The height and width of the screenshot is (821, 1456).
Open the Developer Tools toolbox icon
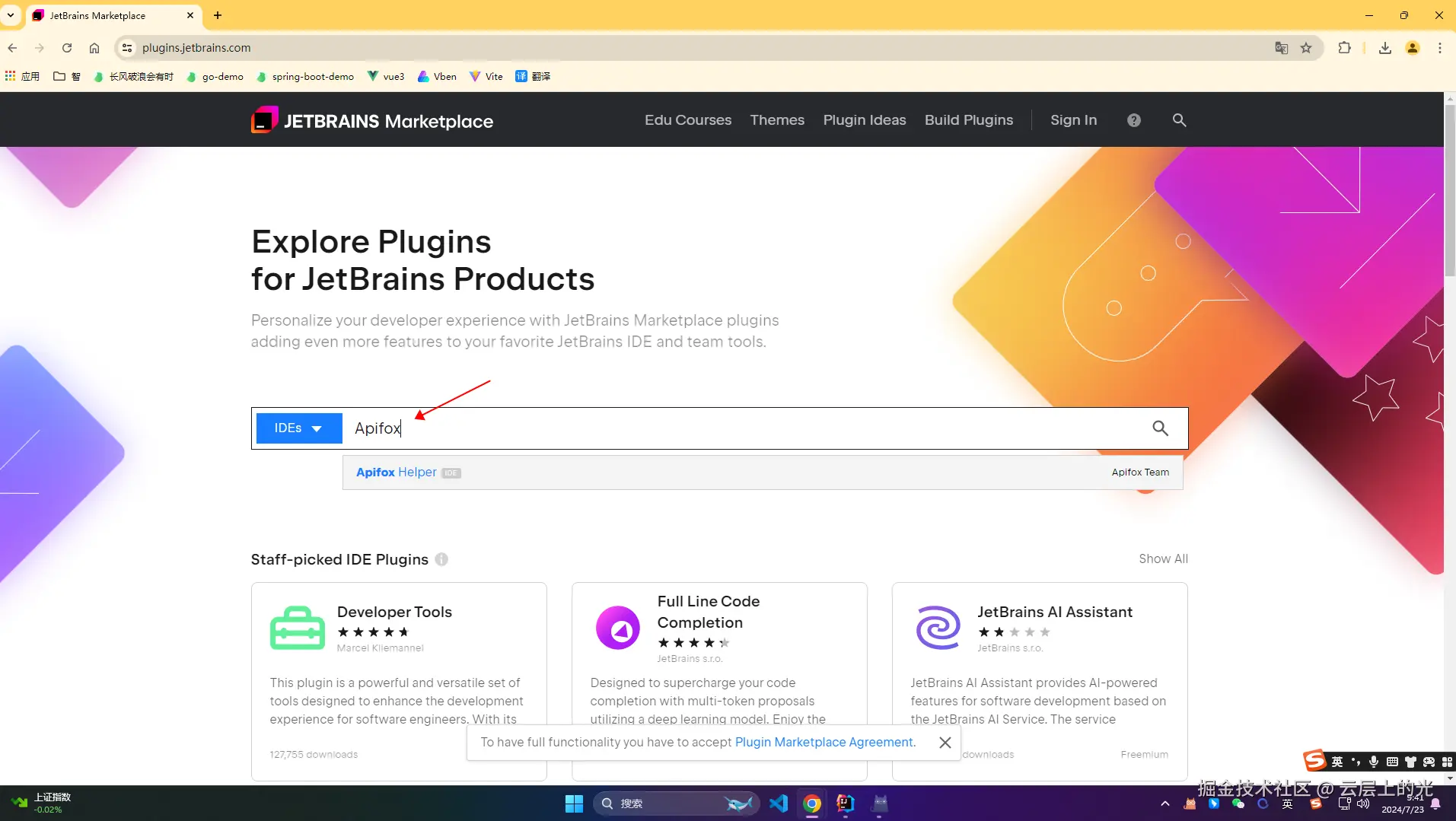coord(298,628)
